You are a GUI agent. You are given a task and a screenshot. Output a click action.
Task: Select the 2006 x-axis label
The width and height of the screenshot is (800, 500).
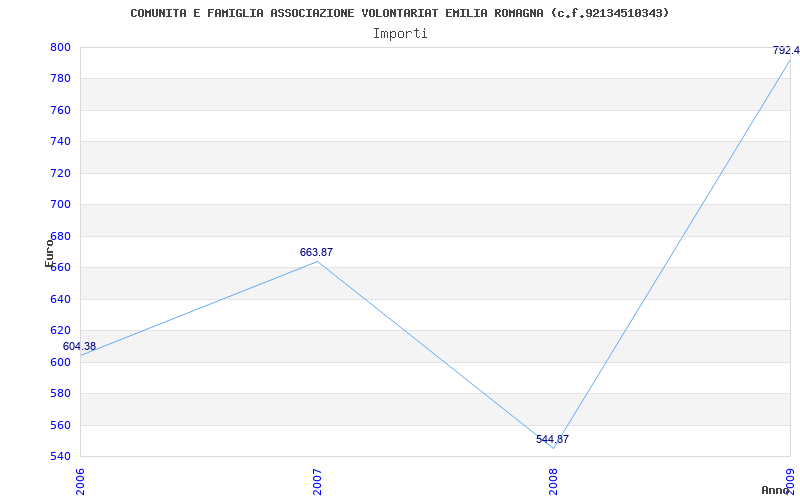80,482
